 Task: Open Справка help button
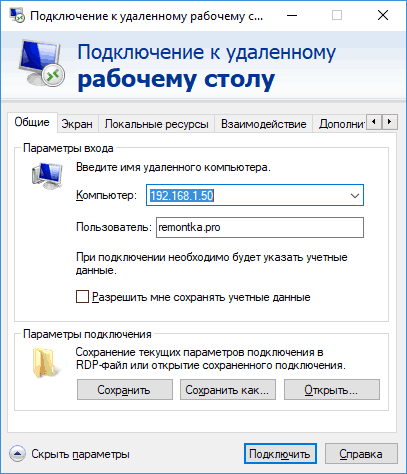[361, 454]
